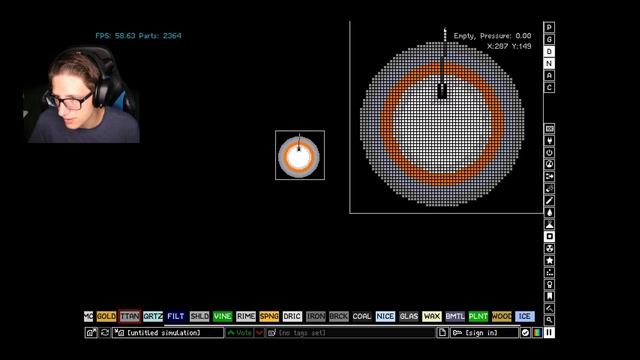Open the Decoration tools category icon
The height and width of the screenshot is (360, 640).
(x=549, y=308)
